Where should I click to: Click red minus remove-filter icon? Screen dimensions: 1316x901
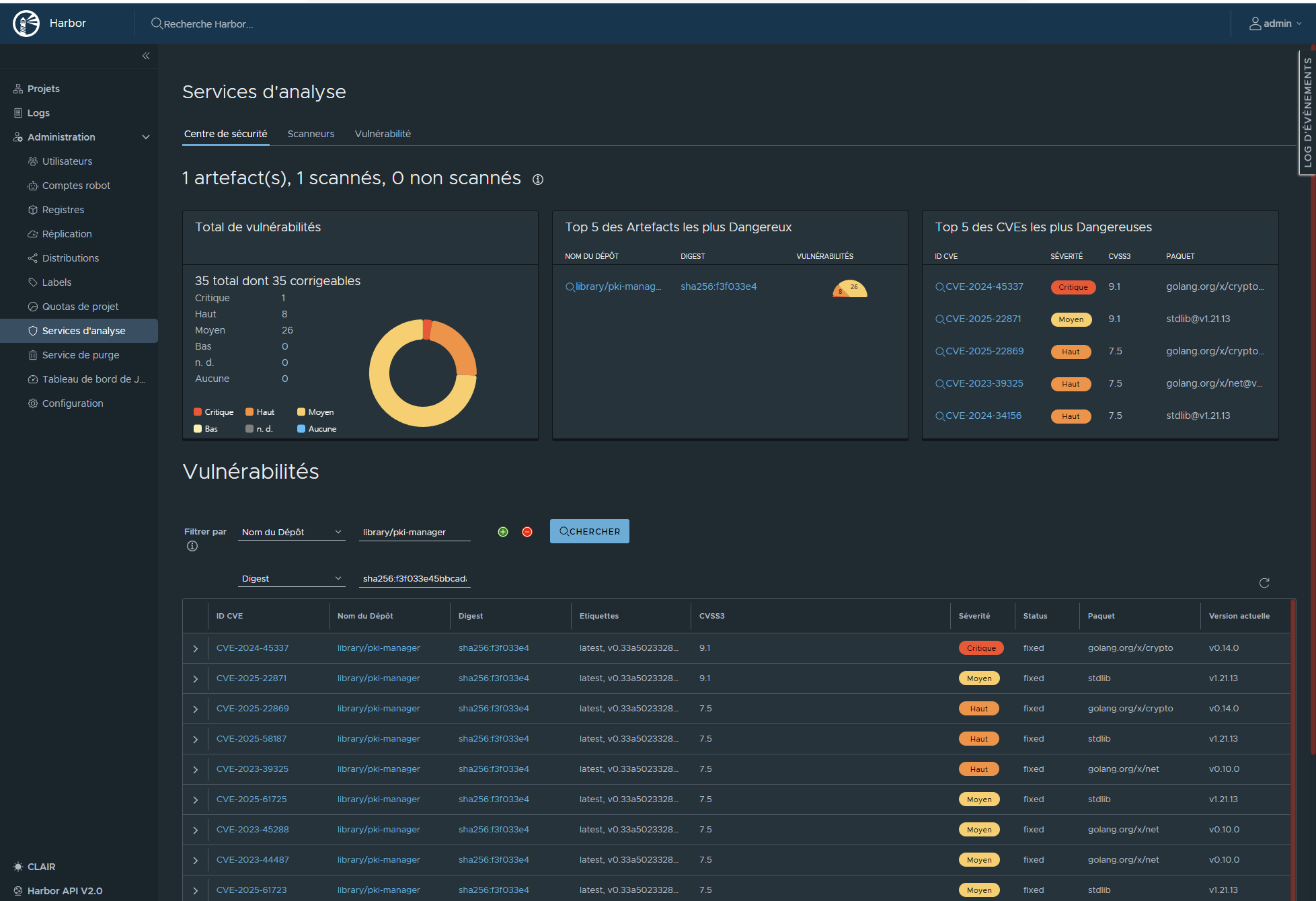[x=527, y=532]
